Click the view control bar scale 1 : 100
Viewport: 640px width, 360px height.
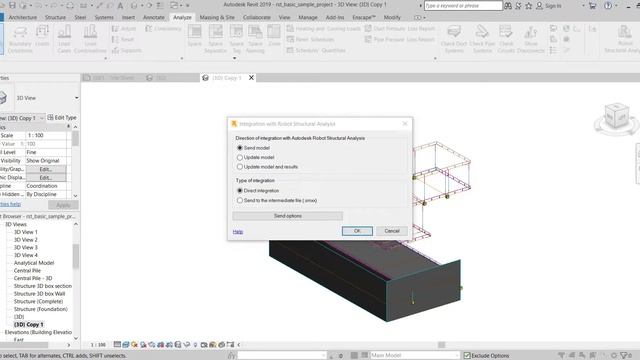pyautogui.click(x=98, y=345)
